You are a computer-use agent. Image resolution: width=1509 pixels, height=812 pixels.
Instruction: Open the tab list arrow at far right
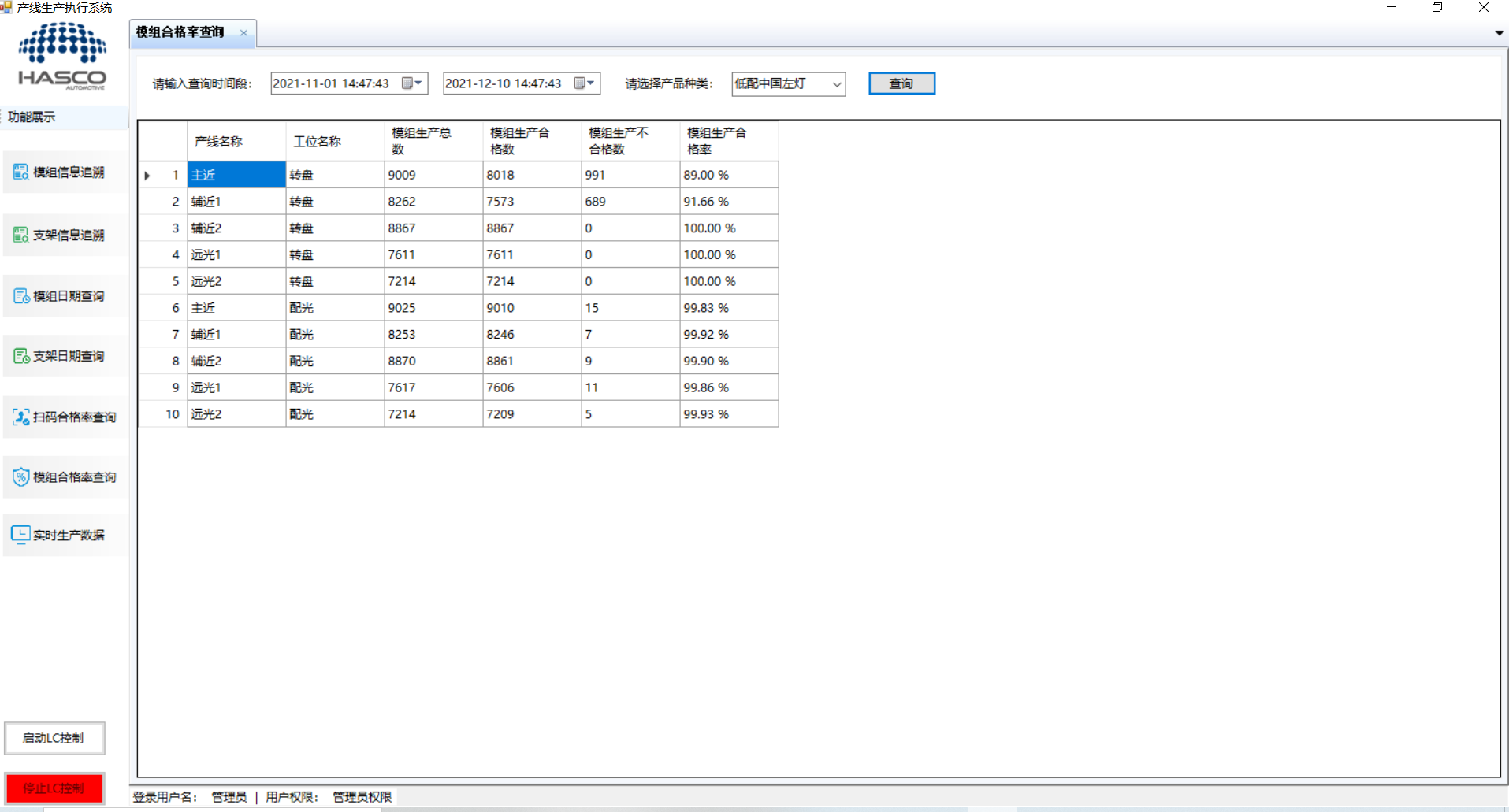1499,33
